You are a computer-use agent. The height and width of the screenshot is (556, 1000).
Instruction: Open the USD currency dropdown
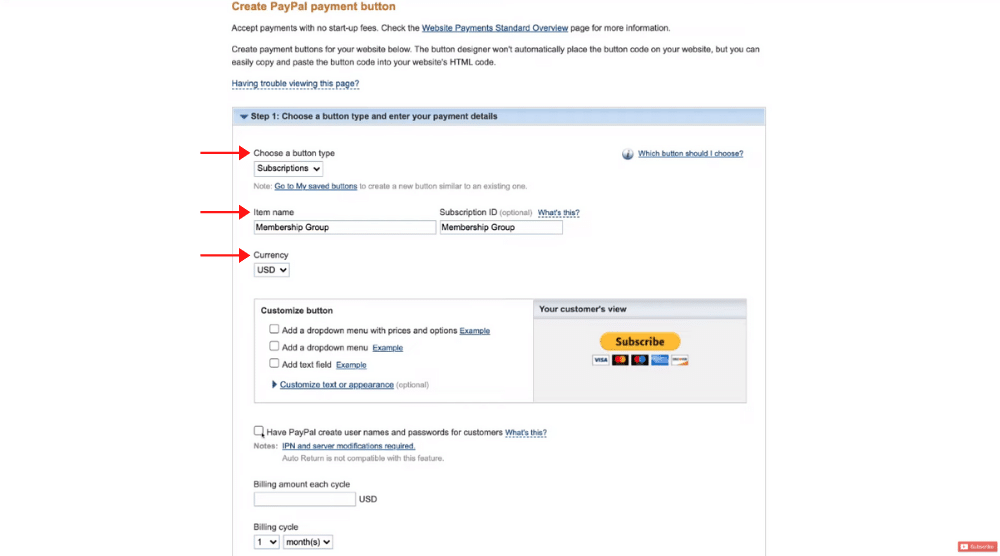coord(272,270)
